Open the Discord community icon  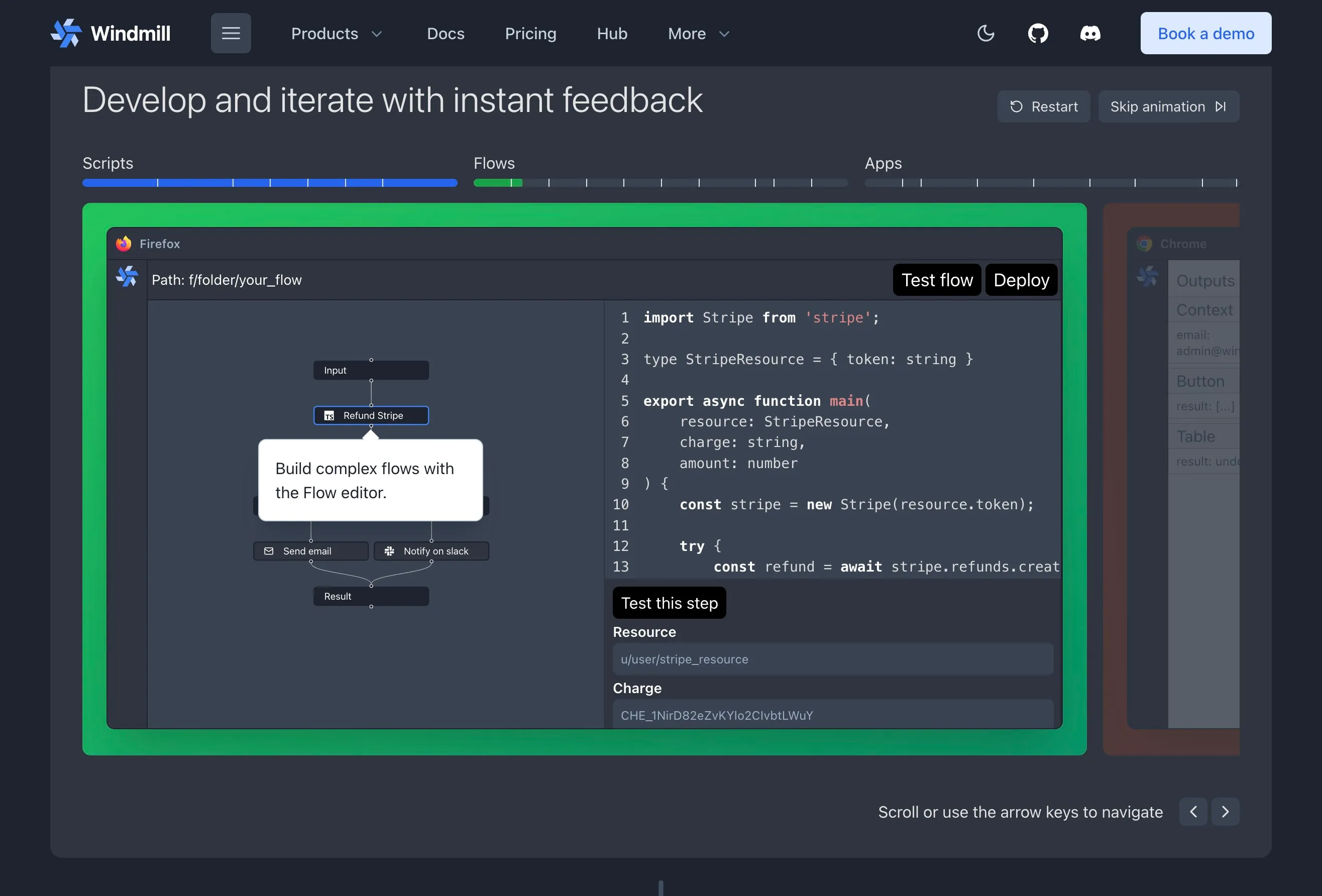1090,33
